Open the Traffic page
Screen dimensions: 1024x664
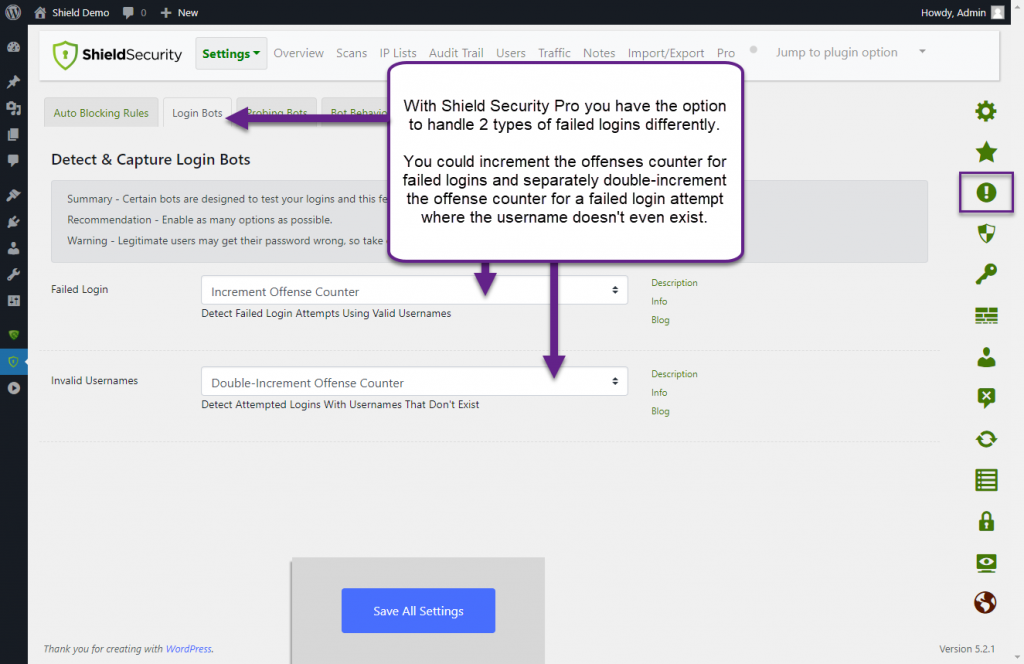pyautogui.click(x=554, y=53)
